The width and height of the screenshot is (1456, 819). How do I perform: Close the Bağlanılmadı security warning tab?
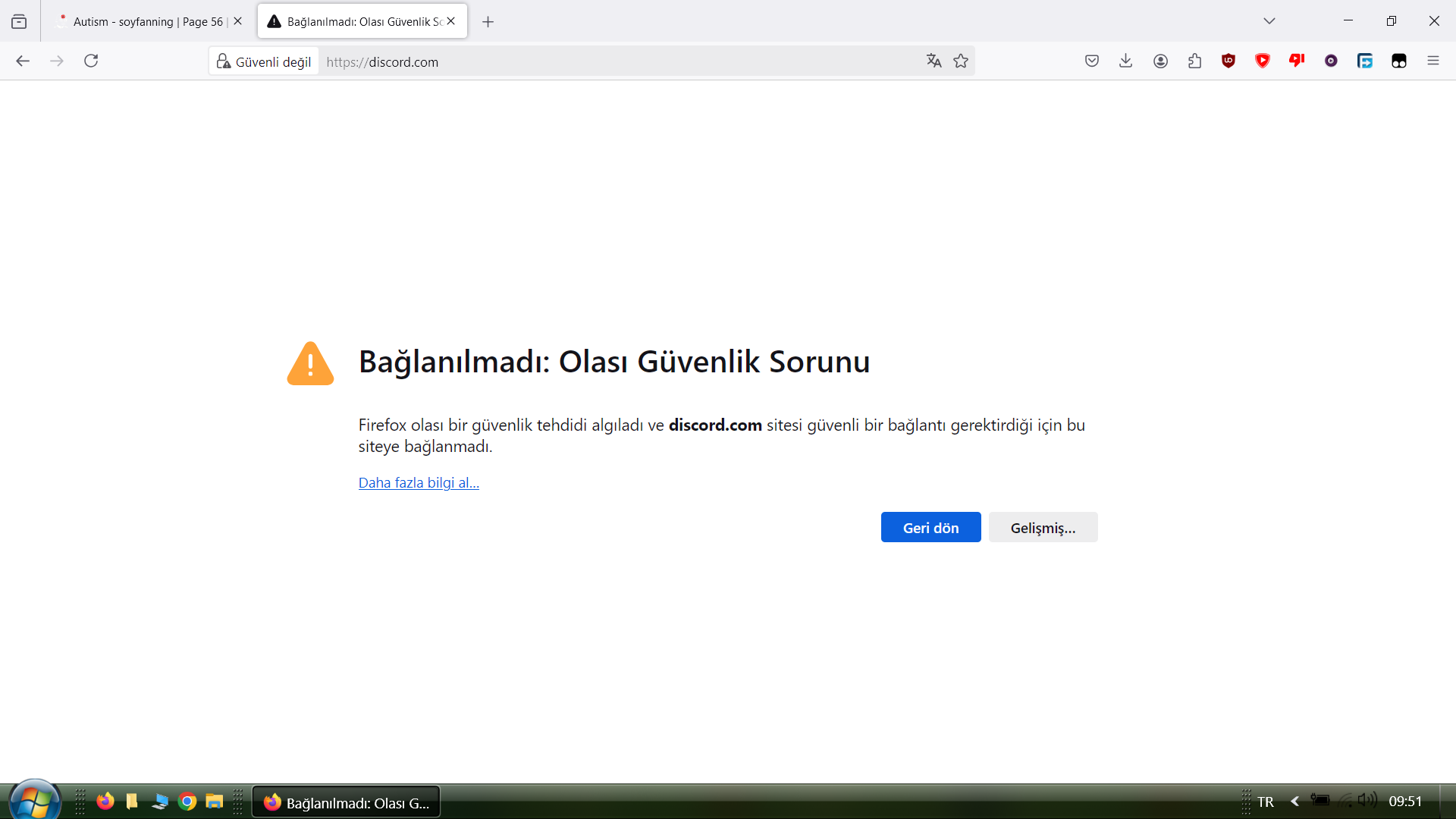[451, 21]
